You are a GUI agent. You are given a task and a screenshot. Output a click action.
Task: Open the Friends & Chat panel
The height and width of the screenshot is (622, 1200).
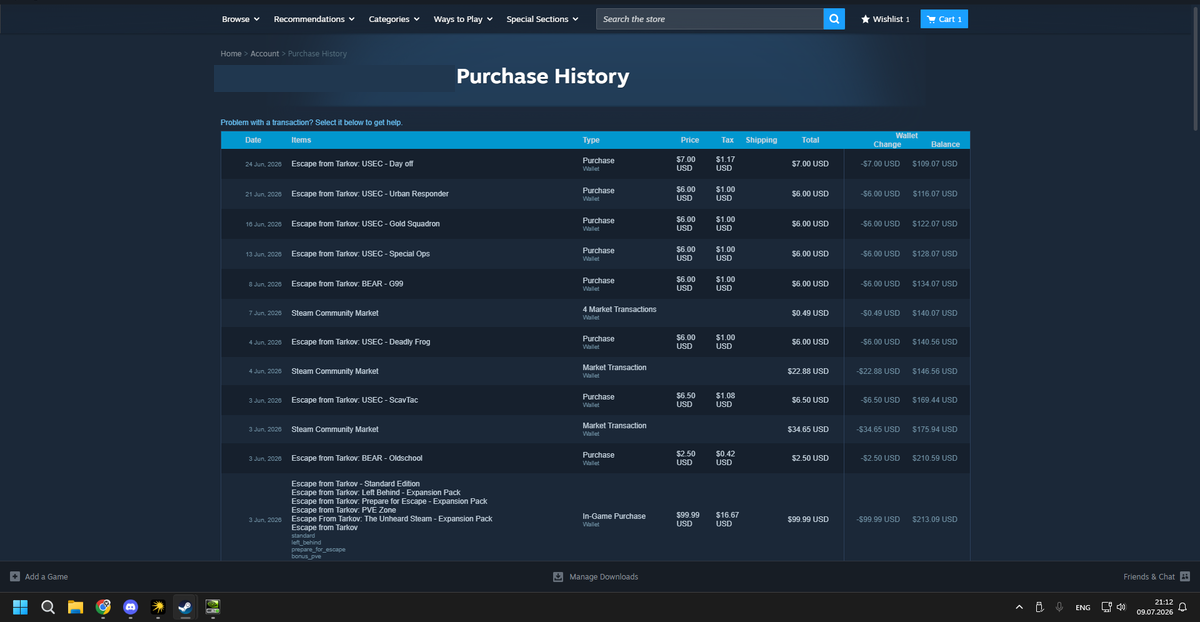pyautogui.click(x=1157, y=577)
